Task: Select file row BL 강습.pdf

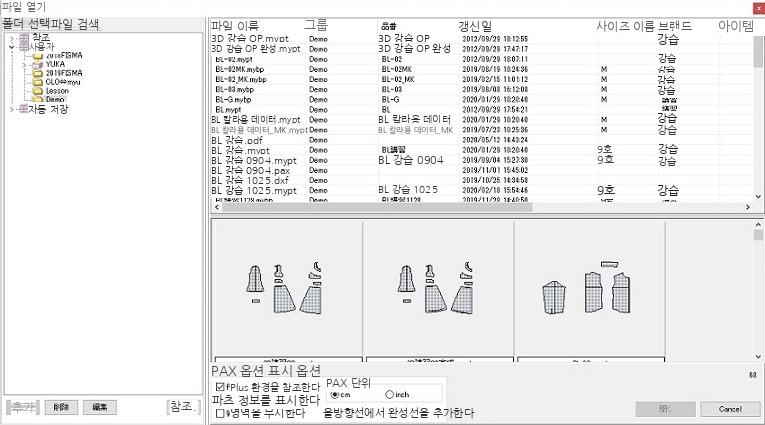Action: pyautogui.click(x=482, y=140)
